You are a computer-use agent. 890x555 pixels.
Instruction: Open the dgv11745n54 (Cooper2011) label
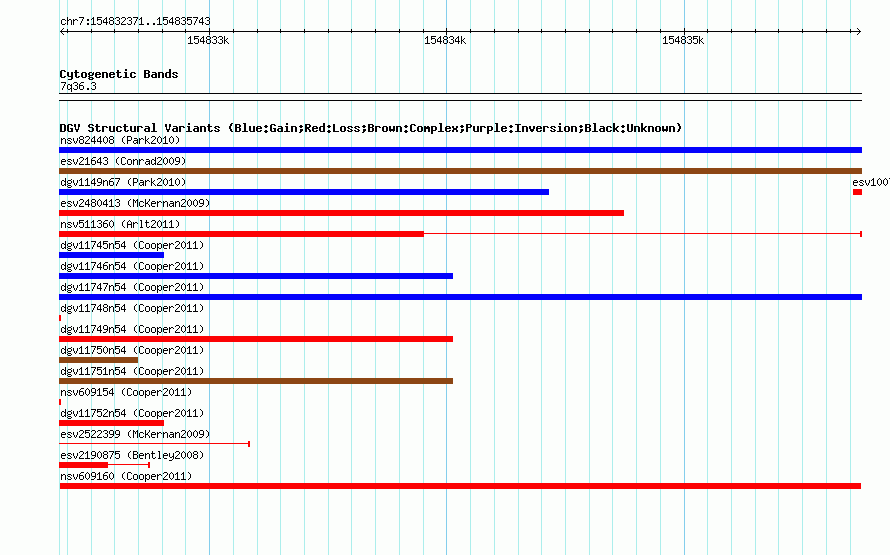[x=132, y=245]
